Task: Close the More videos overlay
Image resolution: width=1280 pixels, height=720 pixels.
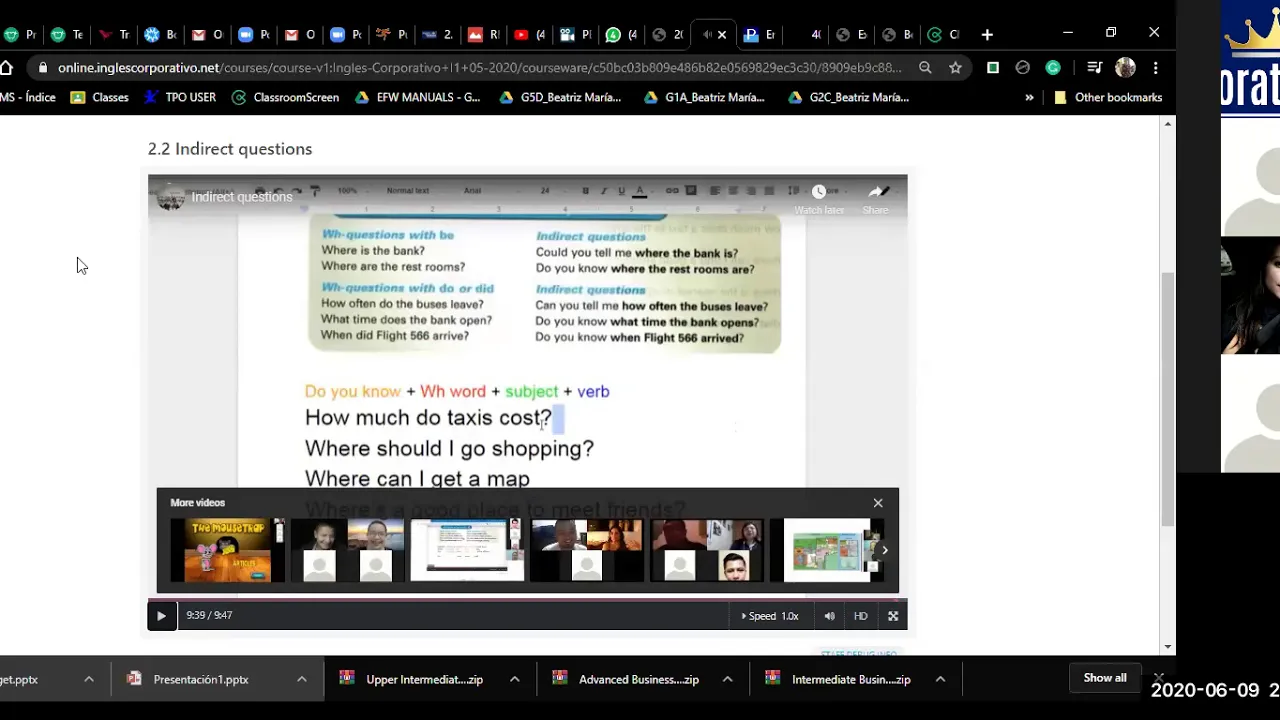Action: click(878, 503)
